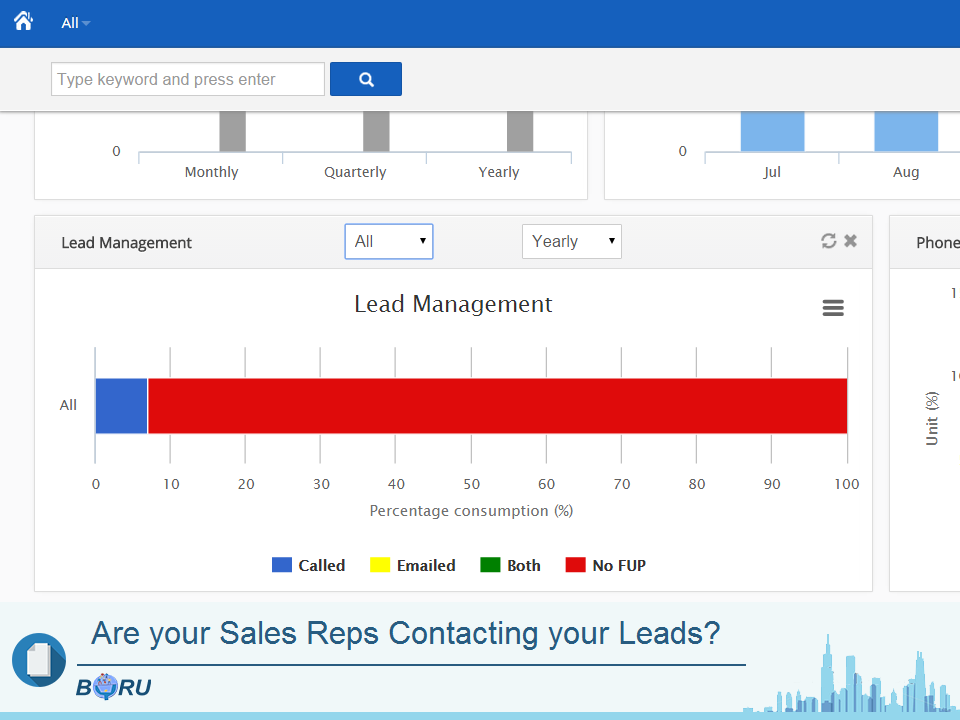Open the Yearly period dropdown
The width and height of the screenshot is (960, 720).
[572, 241]
